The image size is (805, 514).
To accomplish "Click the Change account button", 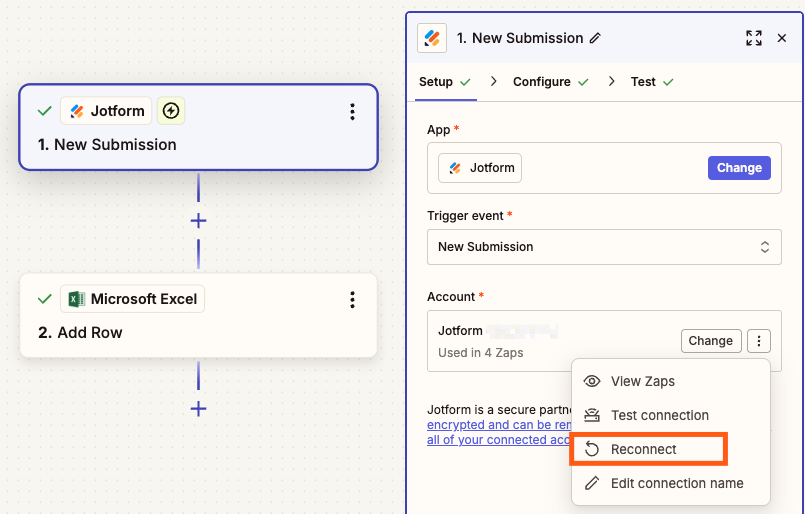I will [711, 341].
